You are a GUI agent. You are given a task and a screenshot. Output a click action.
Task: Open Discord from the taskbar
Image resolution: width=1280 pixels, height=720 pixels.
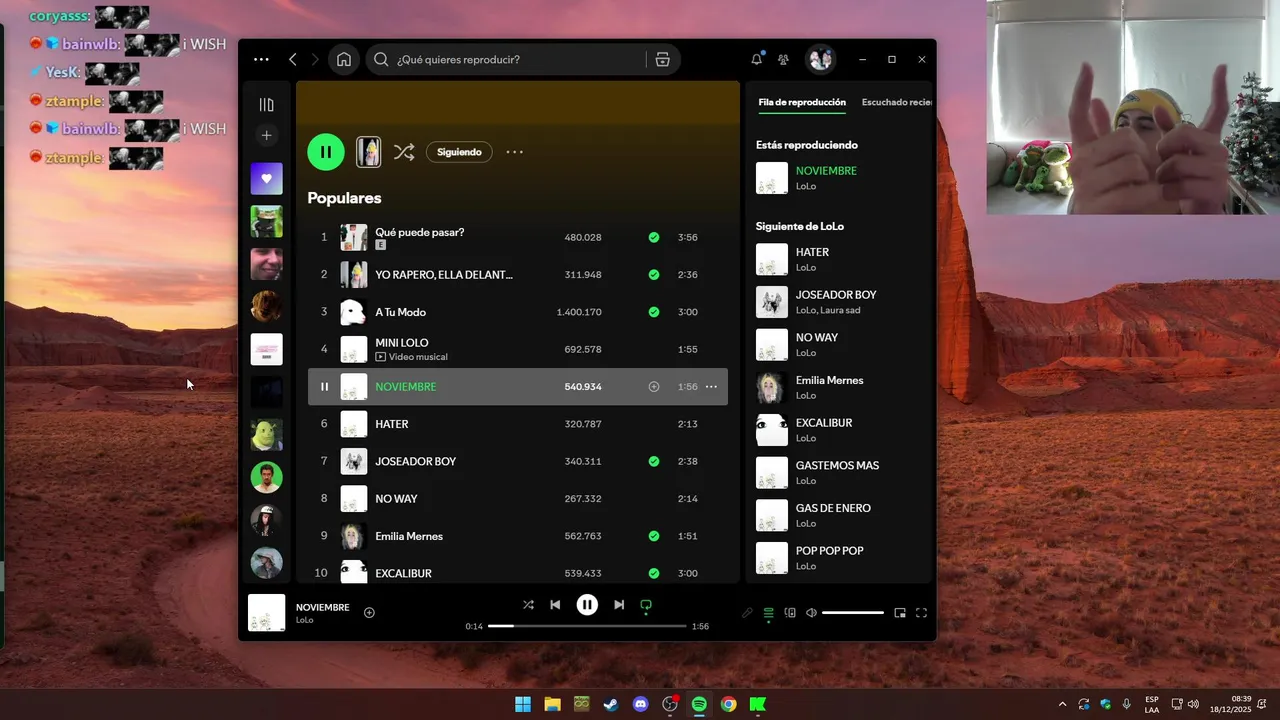(x=641, y=704)
